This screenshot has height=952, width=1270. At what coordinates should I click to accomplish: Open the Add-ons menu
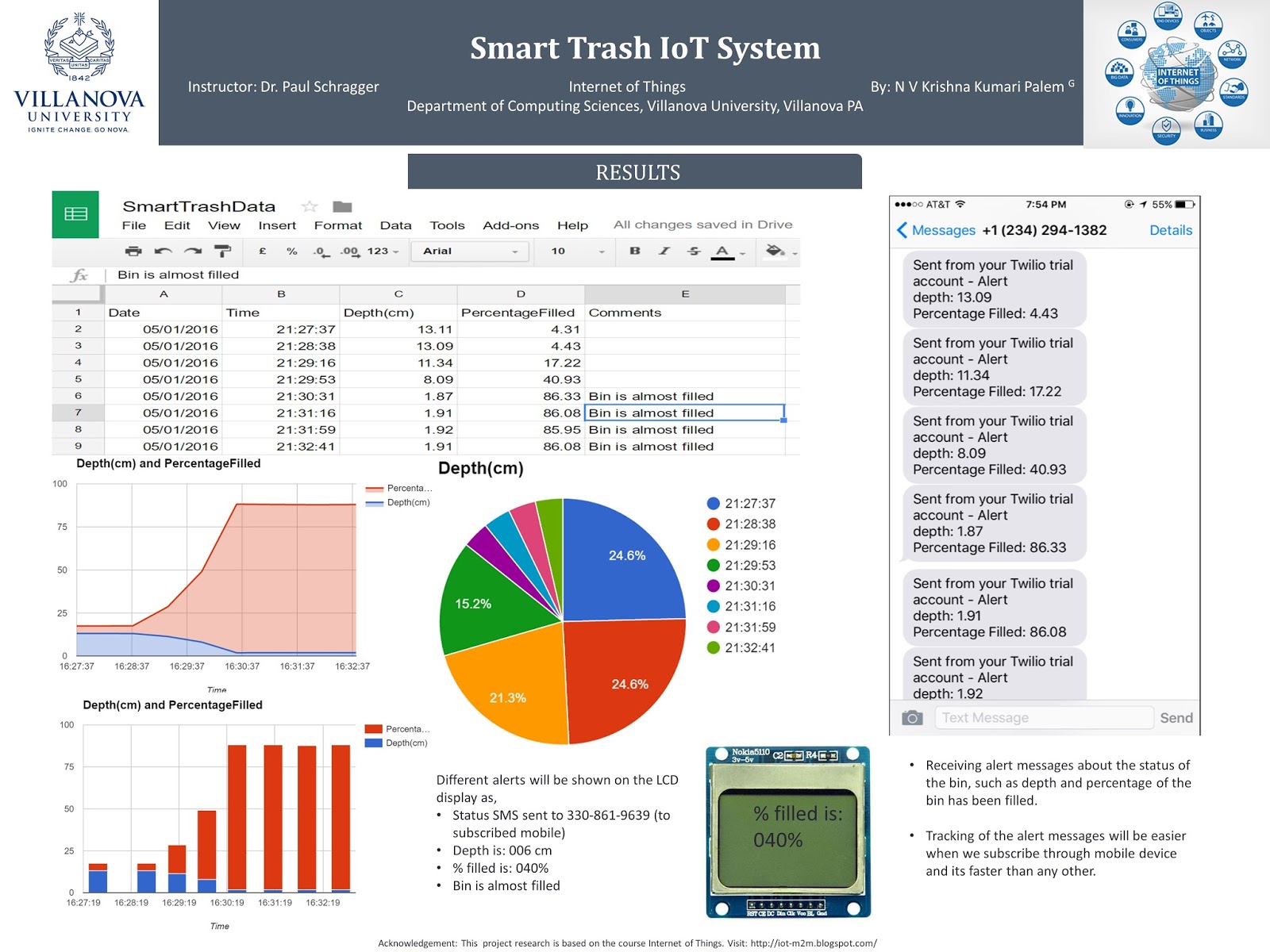point(510,225)
